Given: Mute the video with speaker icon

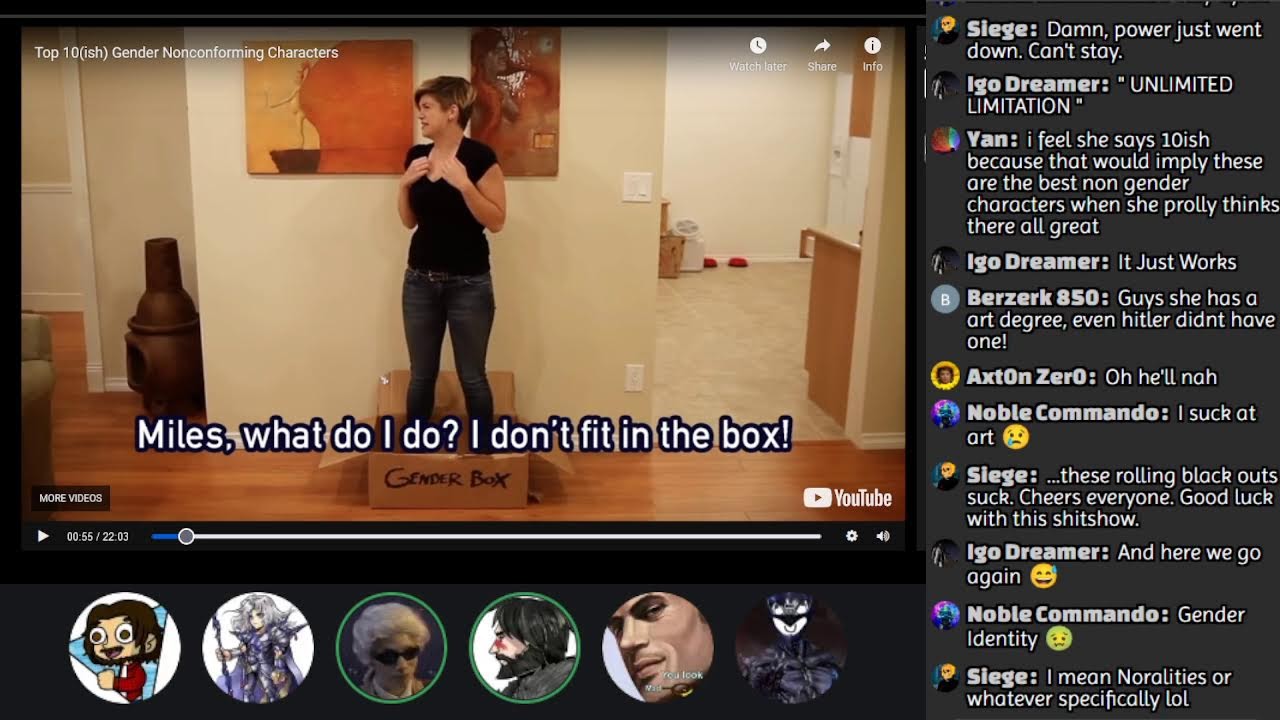Looking at the screenshot, I should (883, 536).
